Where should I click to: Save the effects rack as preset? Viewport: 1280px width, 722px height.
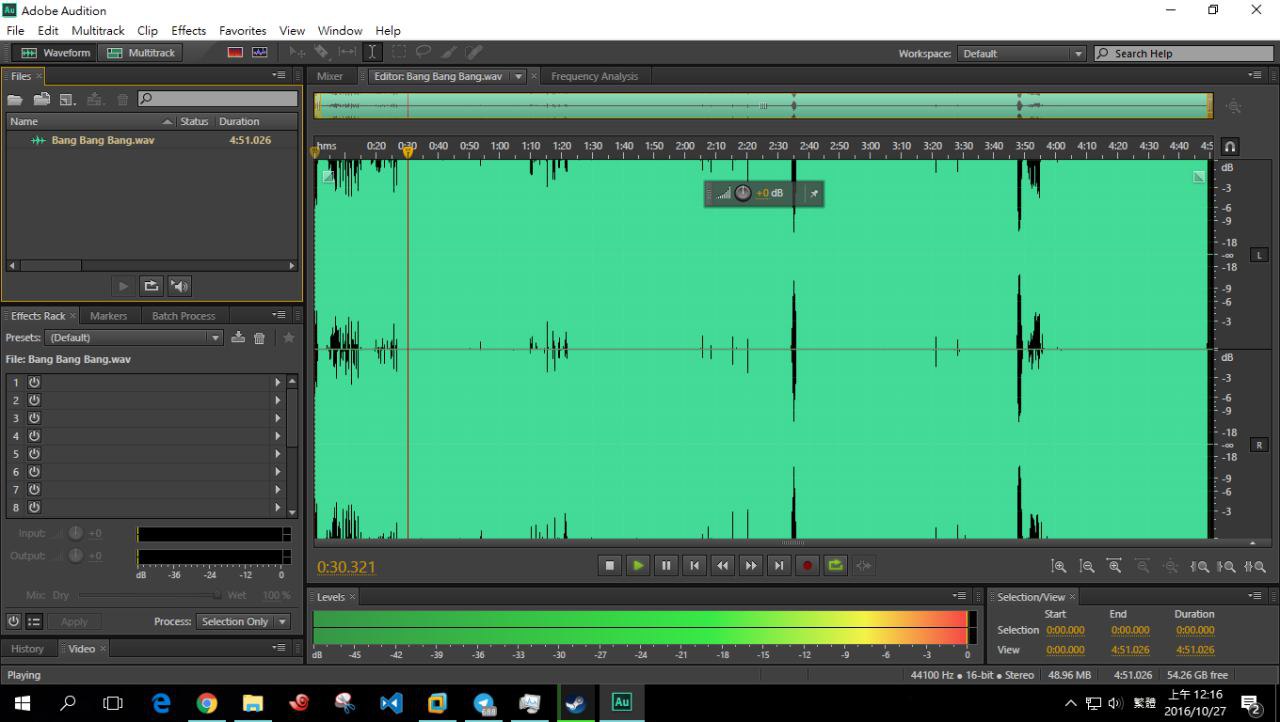(238, 338)
